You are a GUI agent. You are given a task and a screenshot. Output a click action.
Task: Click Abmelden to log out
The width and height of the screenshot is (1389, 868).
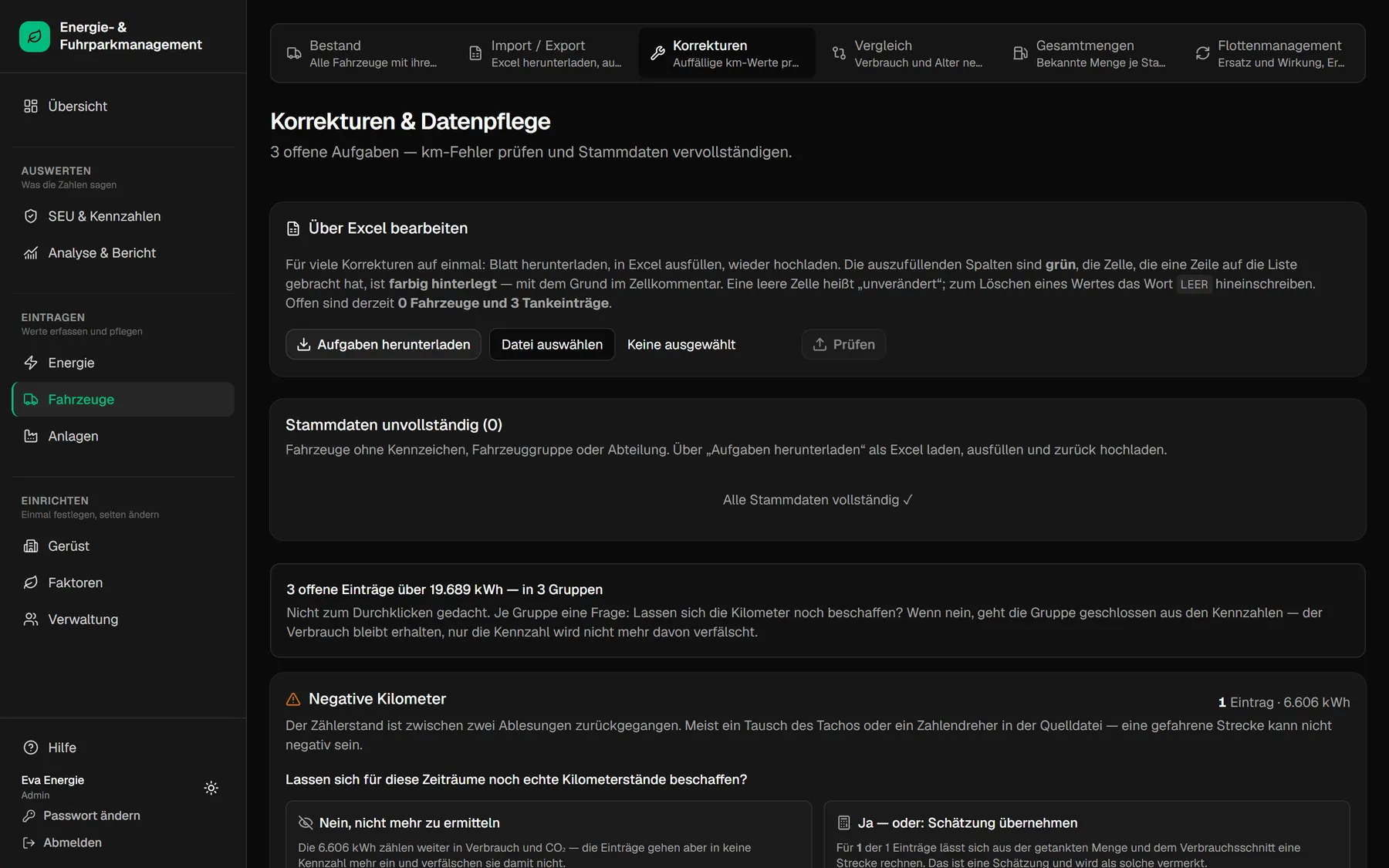coord(63,843)
